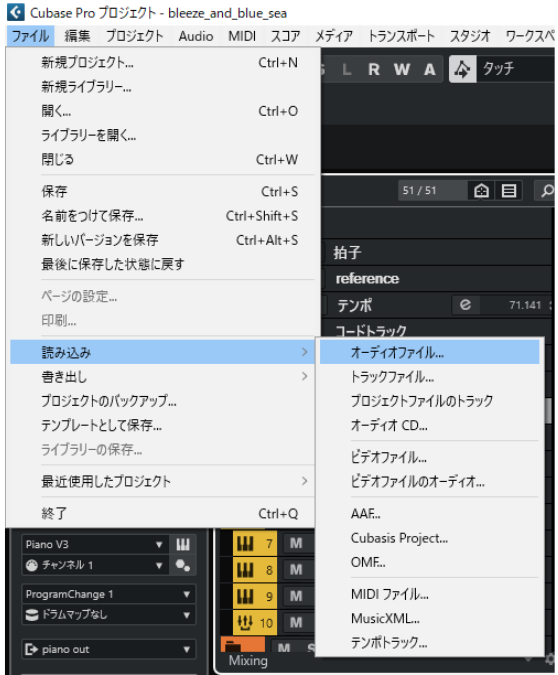This screenshot has width=558, height=675.
Task: Open the ProgramChange 1 dropdown
Action: [108, 594]
